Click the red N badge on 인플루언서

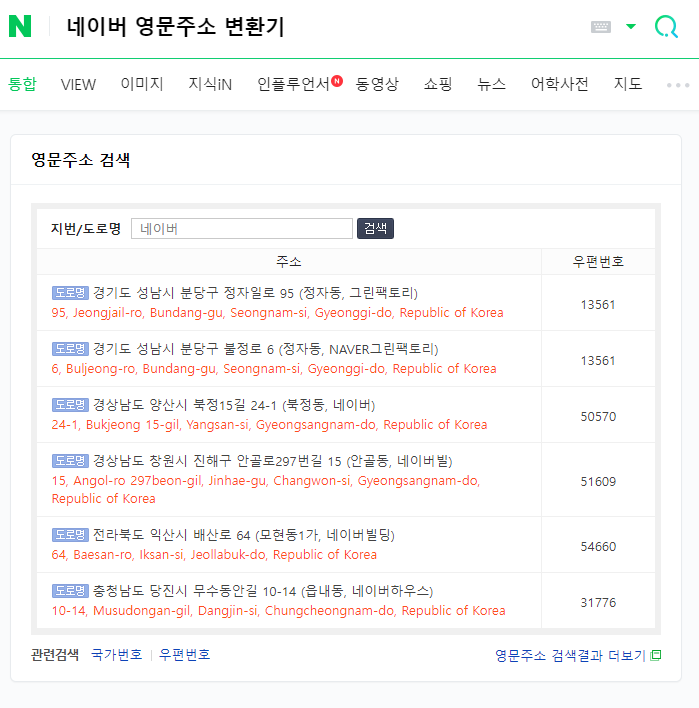point(337,81)
